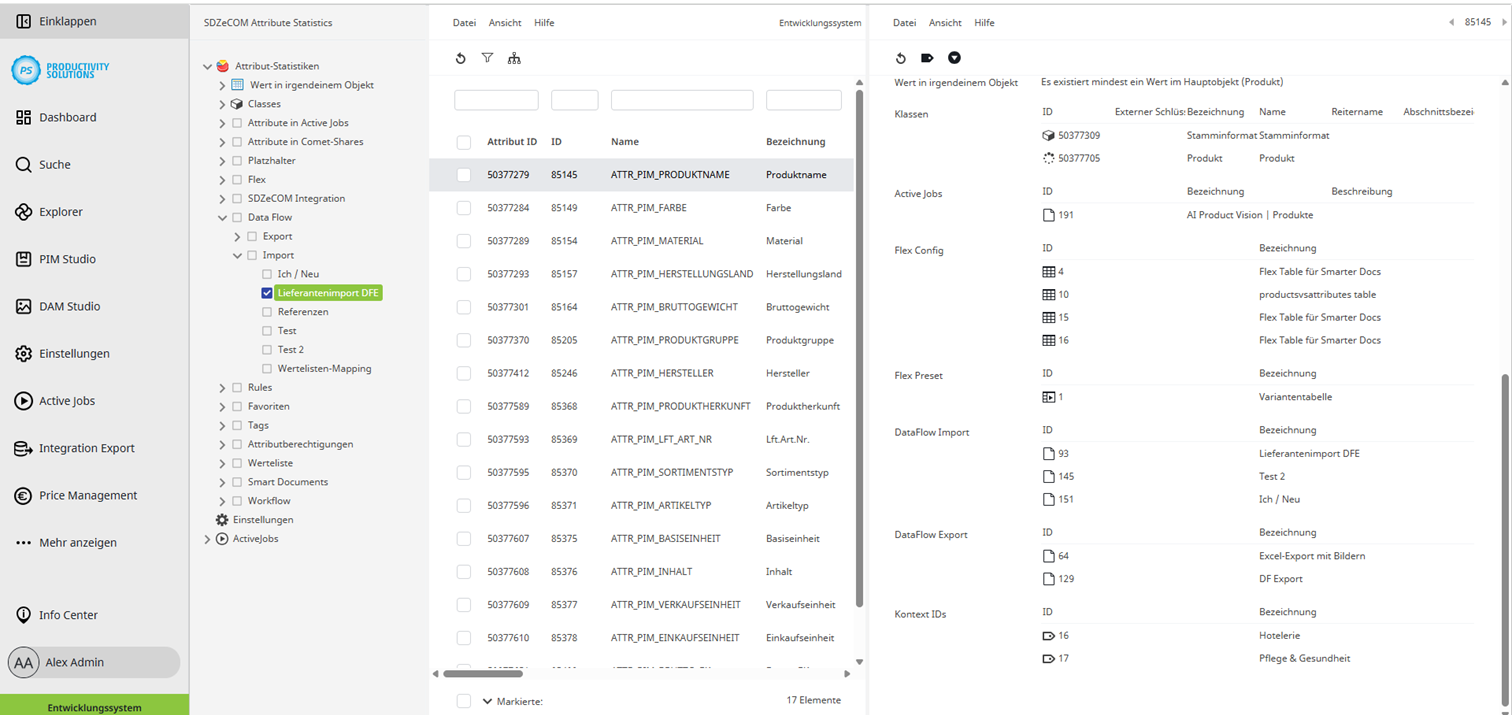This screenshot has height=715, width=1512.
Task: Select the checkbox for ATTR_PIM_FARBE
Action: click(464, 207)
